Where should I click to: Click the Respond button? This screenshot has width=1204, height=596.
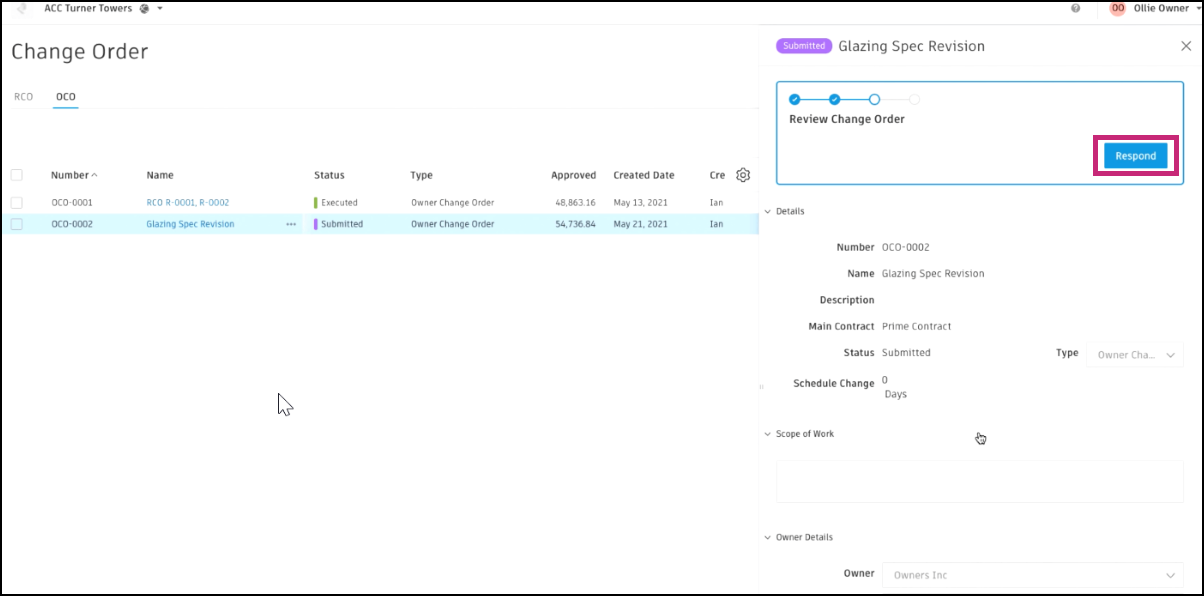1134,155
